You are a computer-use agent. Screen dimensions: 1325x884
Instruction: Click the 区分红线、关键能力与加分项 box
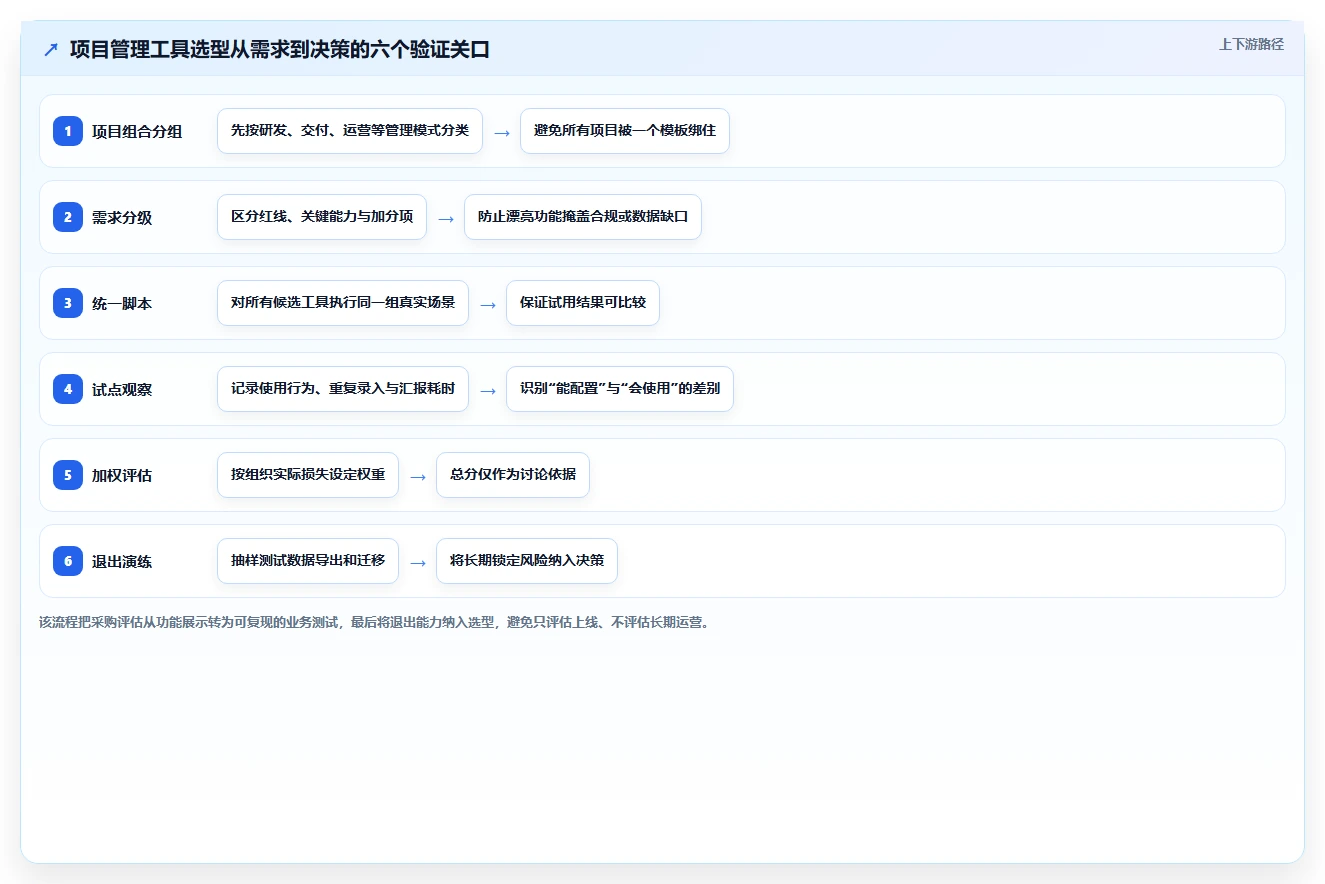pyautogui.click(x=322, y=217)
